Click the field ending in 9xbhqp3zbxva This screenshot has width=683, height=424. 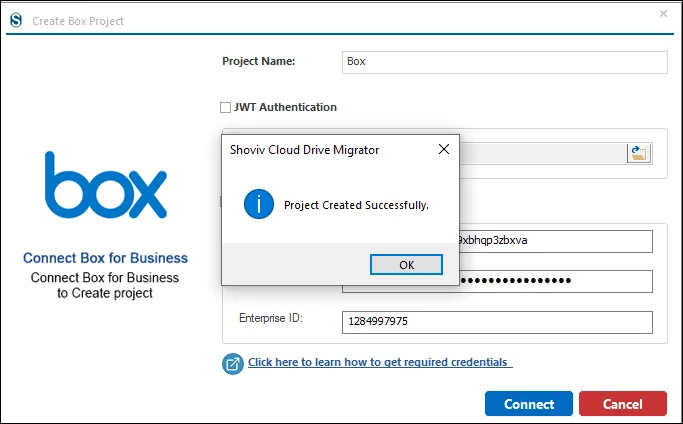pos(556,241)
